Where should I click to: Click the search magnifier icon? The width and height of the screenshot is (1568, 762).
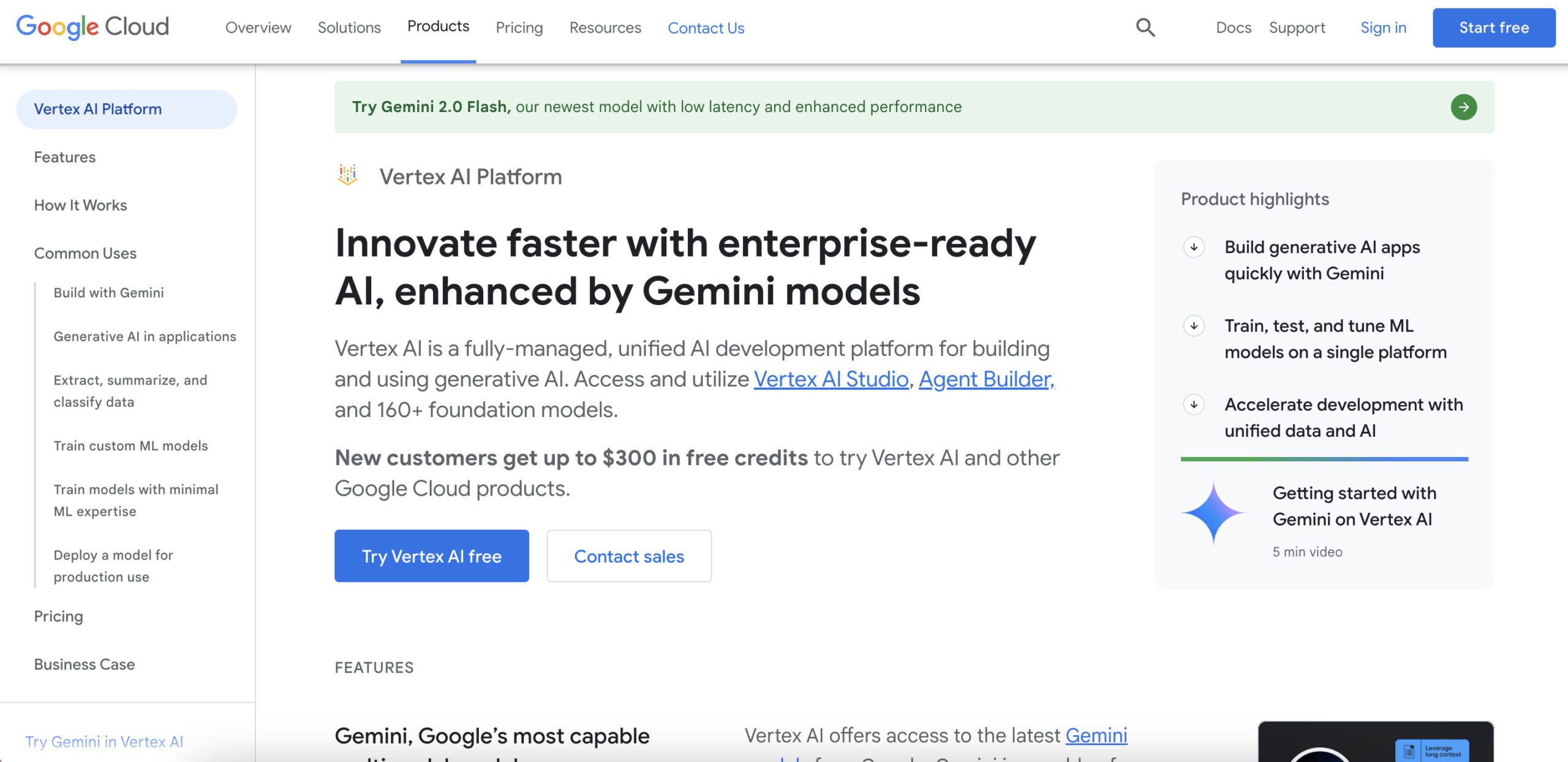[x=1145, y=28]
